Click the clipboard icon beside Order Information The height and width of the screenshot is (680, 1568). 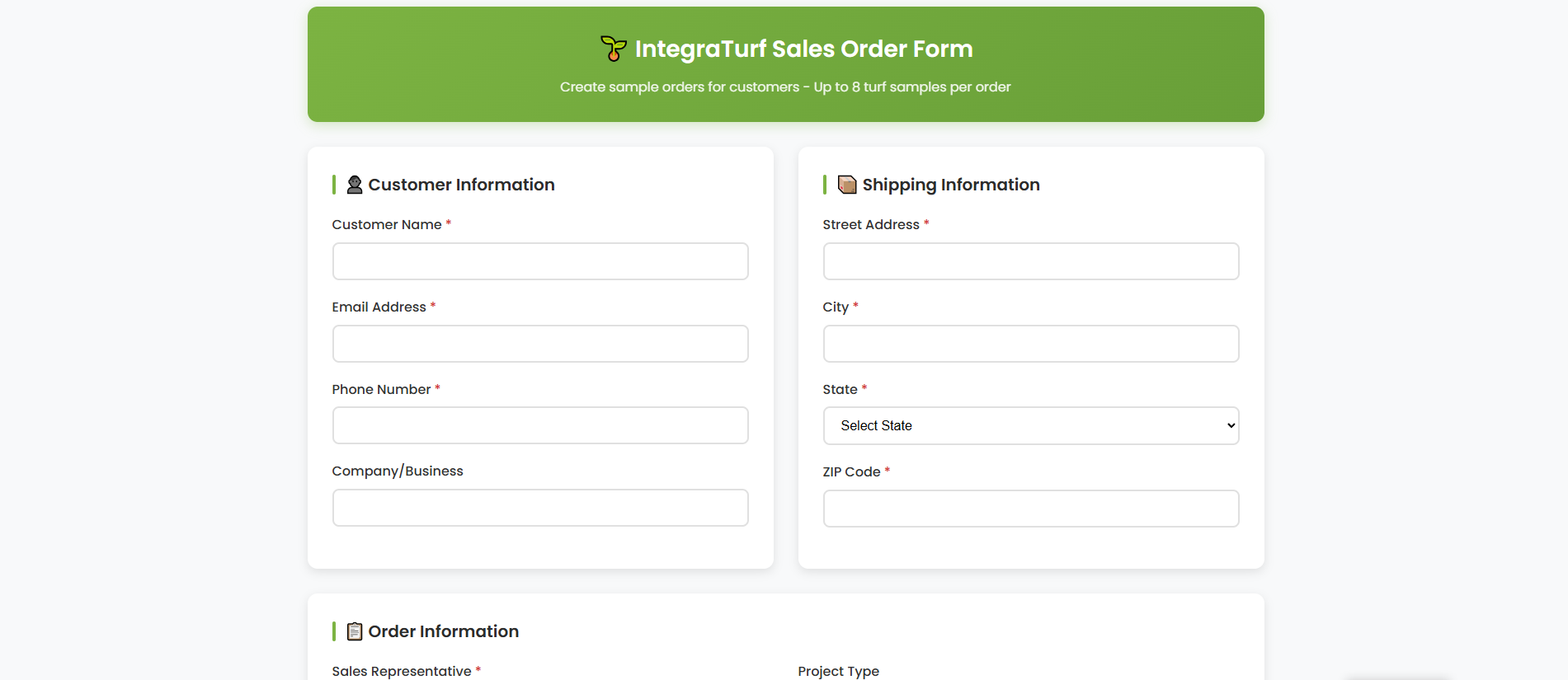point(355,631)
